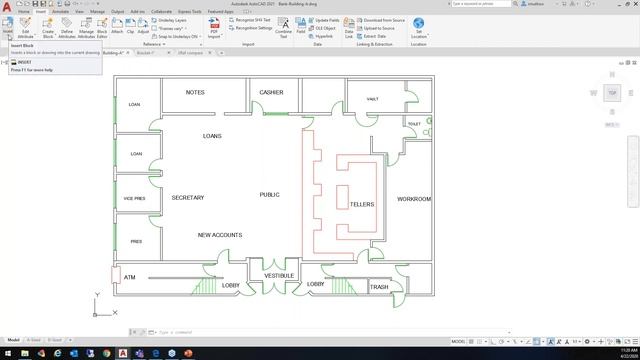Open the PDF Import tool
The image size is (640, 360).
coord(214,28)
